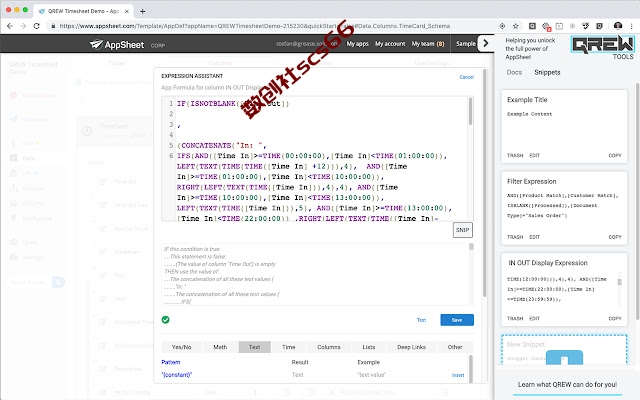Select the Text expression tab

pos(254,347)
